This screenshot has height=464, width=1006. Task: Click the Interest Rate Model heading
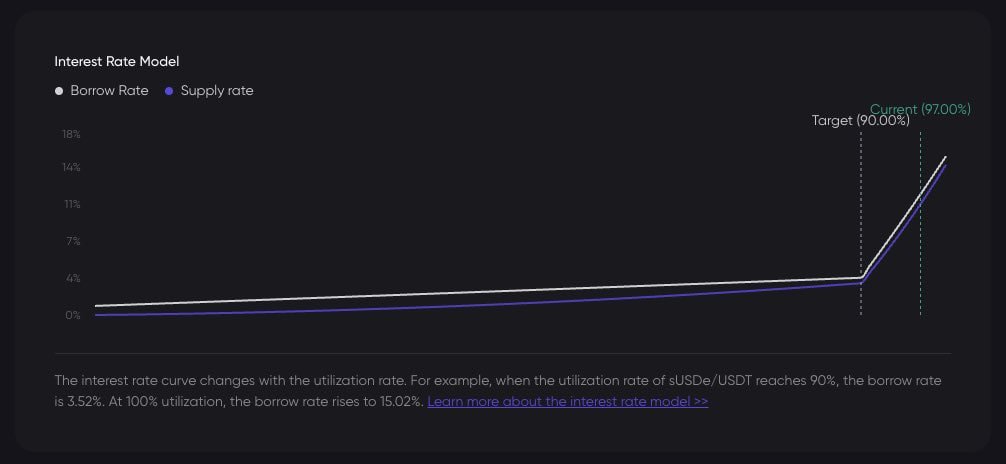click(117, 62)
